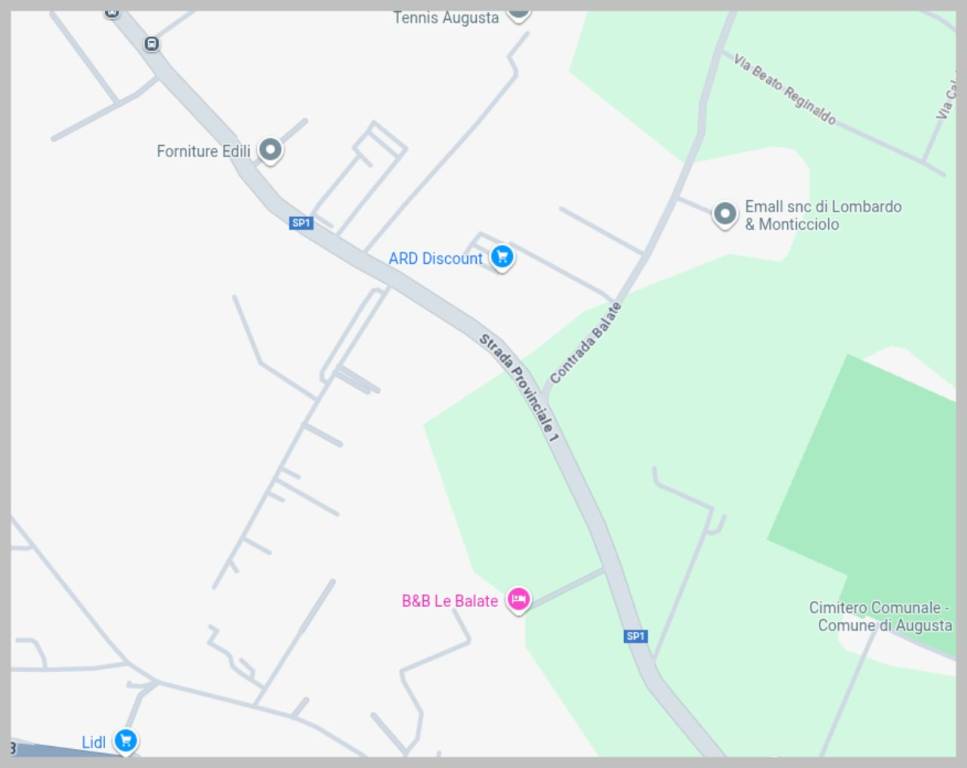Click the Forniture Edili text label
The height and width of the screenshot is (768, 967).
[x=204, y=151]
